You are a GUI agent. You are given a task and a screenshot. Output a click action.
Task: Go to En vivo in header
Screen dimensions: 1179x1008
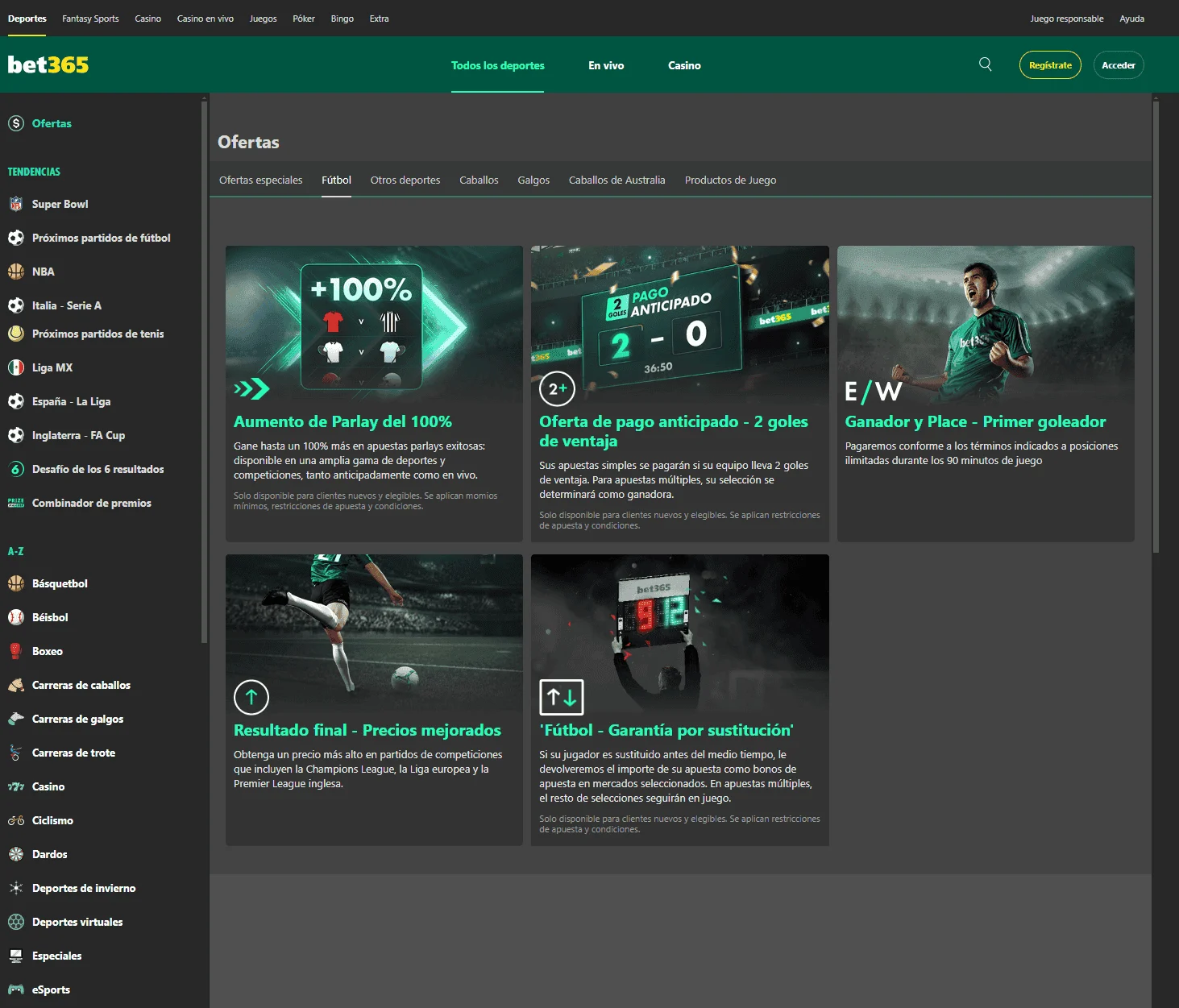click(x=606, y=65)
